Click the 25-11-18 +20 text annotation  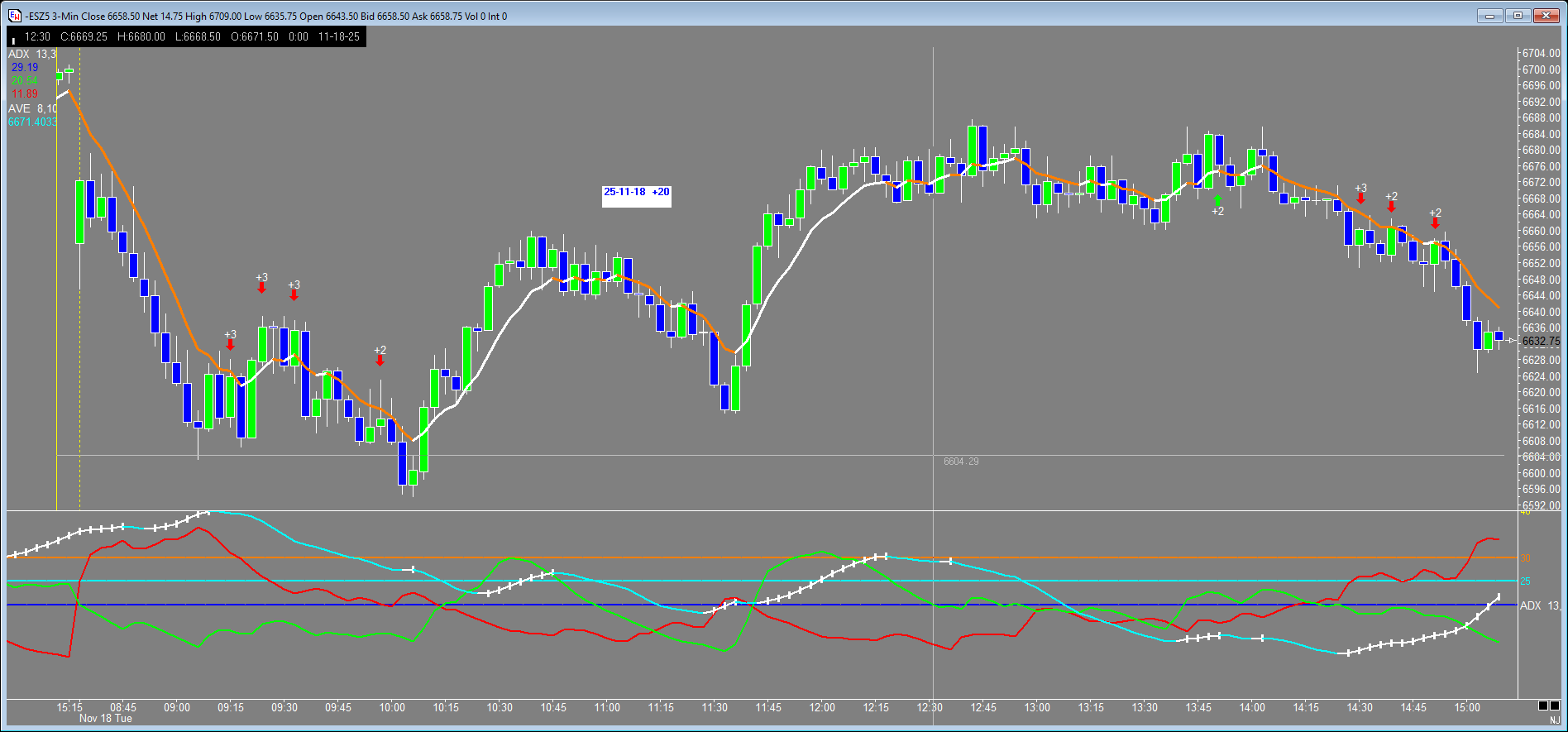pyautogui.click(x=636, y=192)
